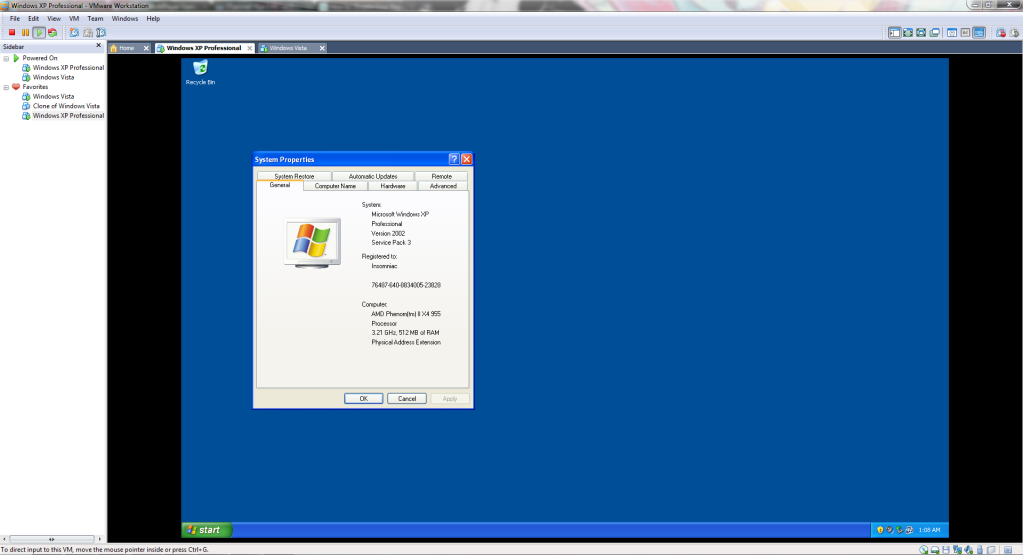The image size is (1023, 555).
Task: Select the General tab in System Properties
Action: click(280, 185)
